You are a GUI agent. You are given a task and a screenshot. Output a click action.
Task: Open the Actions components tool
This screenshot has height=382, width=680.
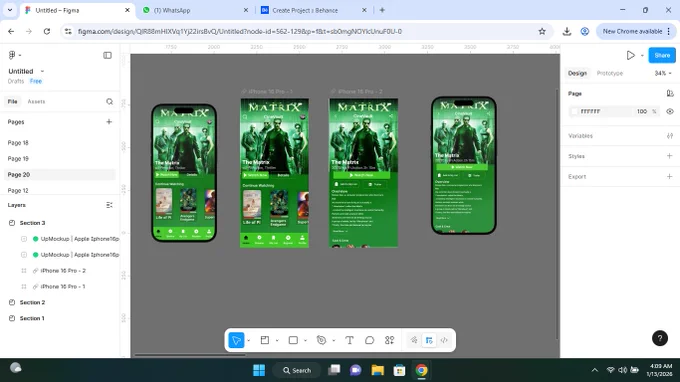pyautogui.click(x=389, y=340)
